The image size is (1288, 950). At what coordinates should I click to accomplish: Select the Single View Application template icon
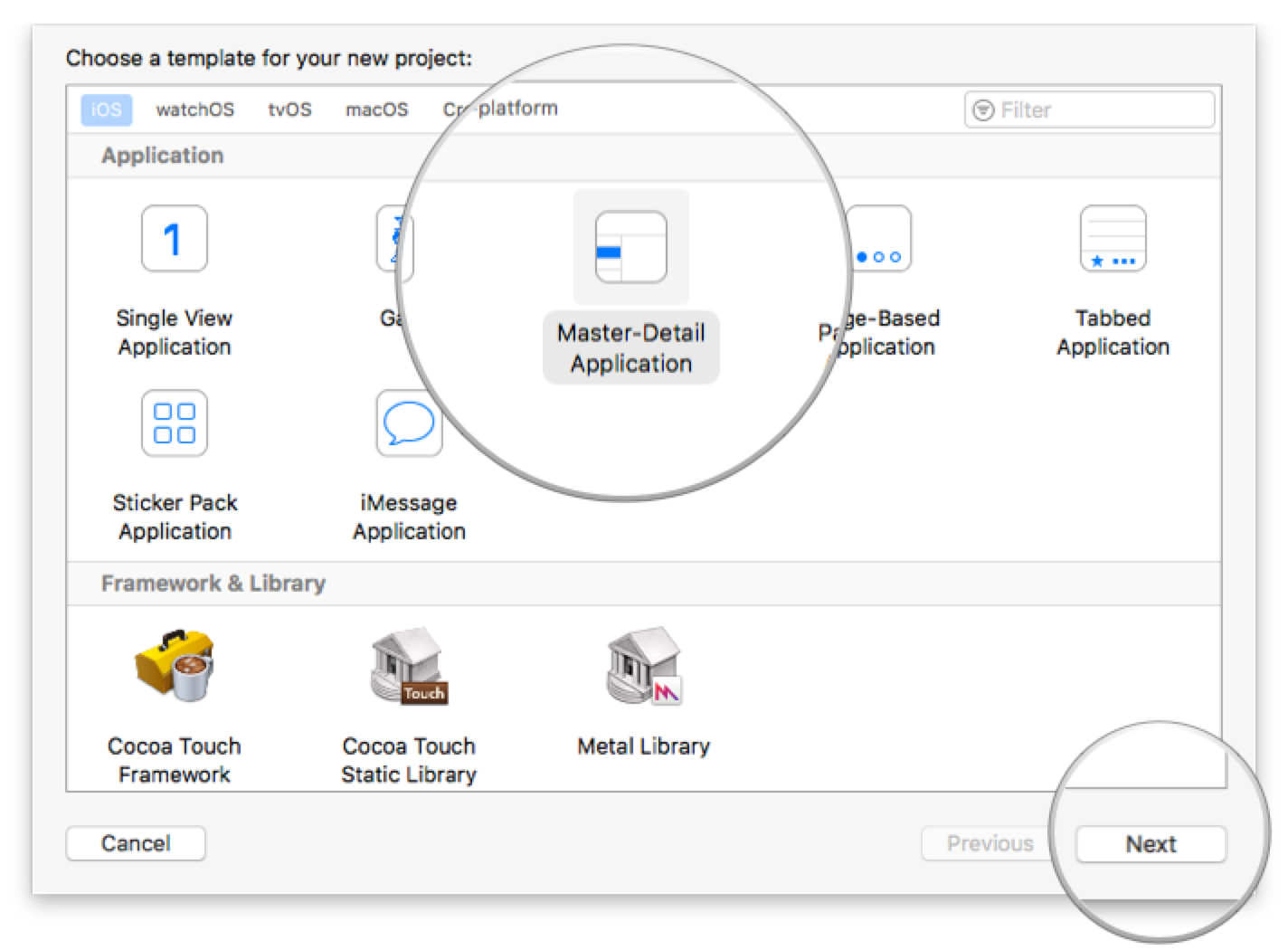pyautogui.click(x=175, y=239)
